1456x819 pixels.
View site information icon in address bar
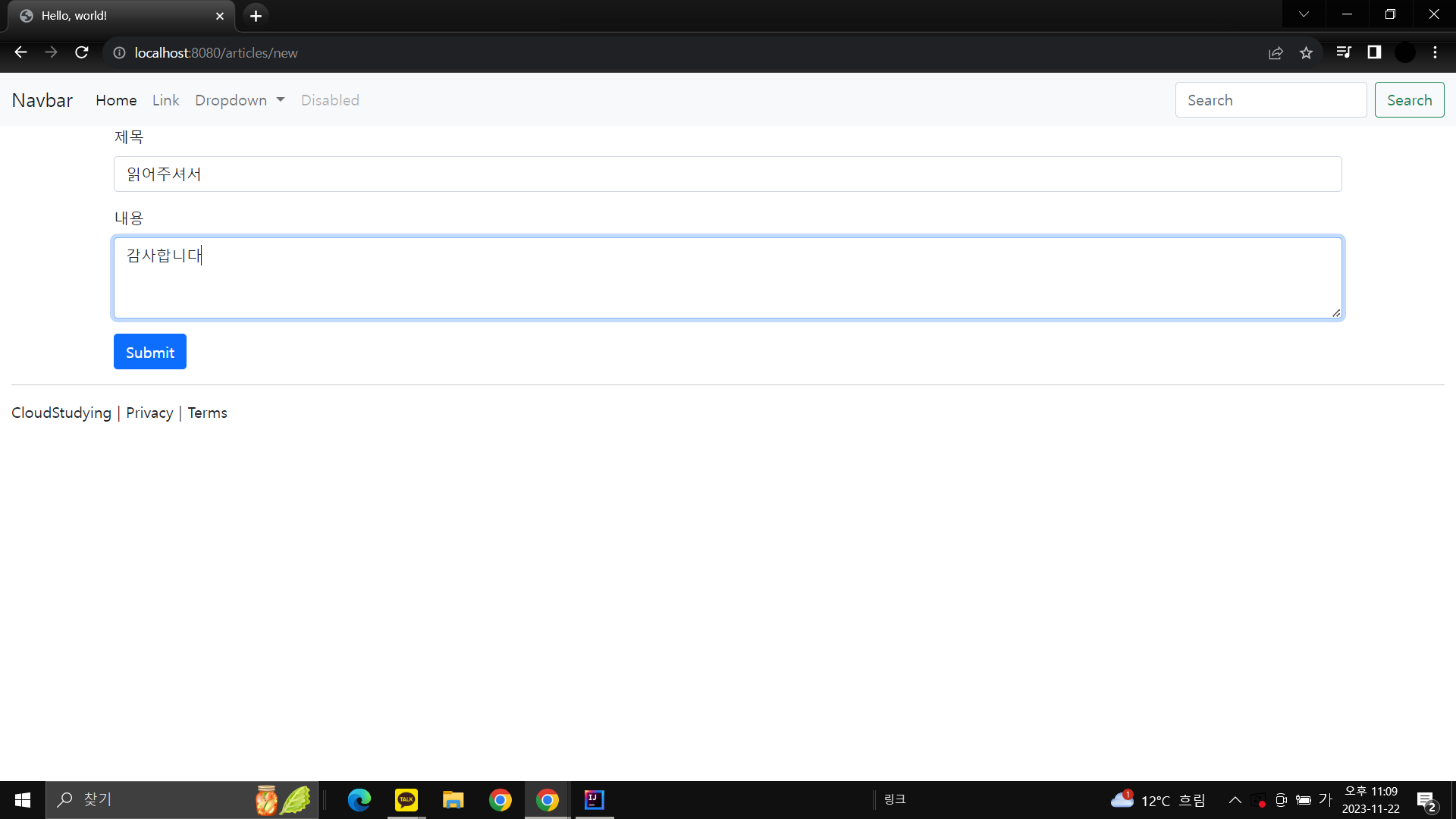pos(119,52)
